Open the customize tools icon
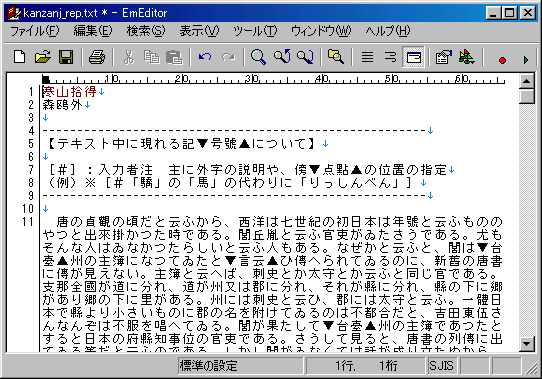Screen dimensions: 542x379 tap(467, 57)
